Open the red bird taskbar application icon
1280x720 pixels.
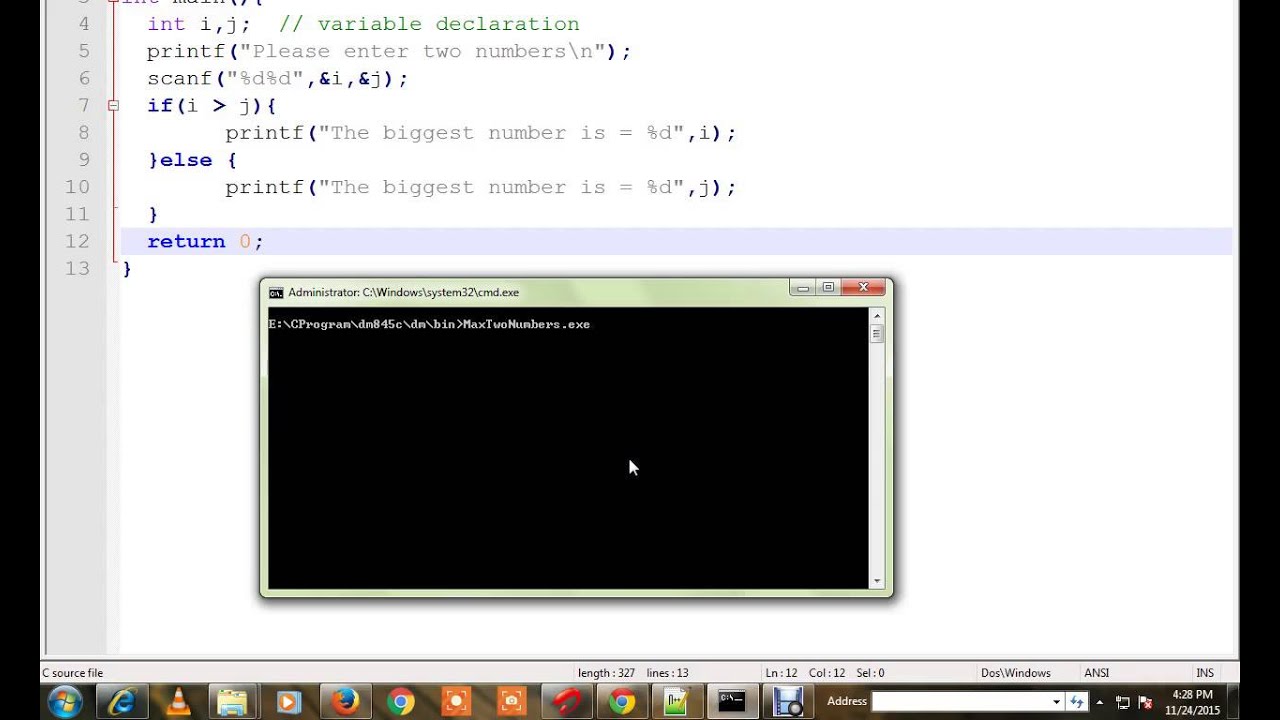[x=567, y=701]
